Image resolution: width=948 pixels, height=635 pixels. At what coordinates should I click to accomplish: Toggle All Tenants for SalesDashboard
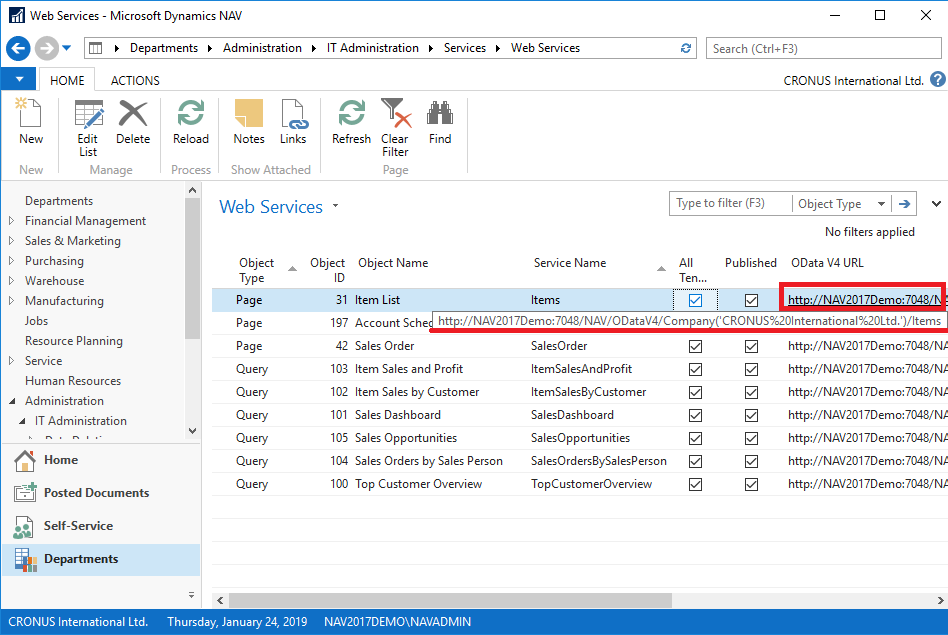695,415
